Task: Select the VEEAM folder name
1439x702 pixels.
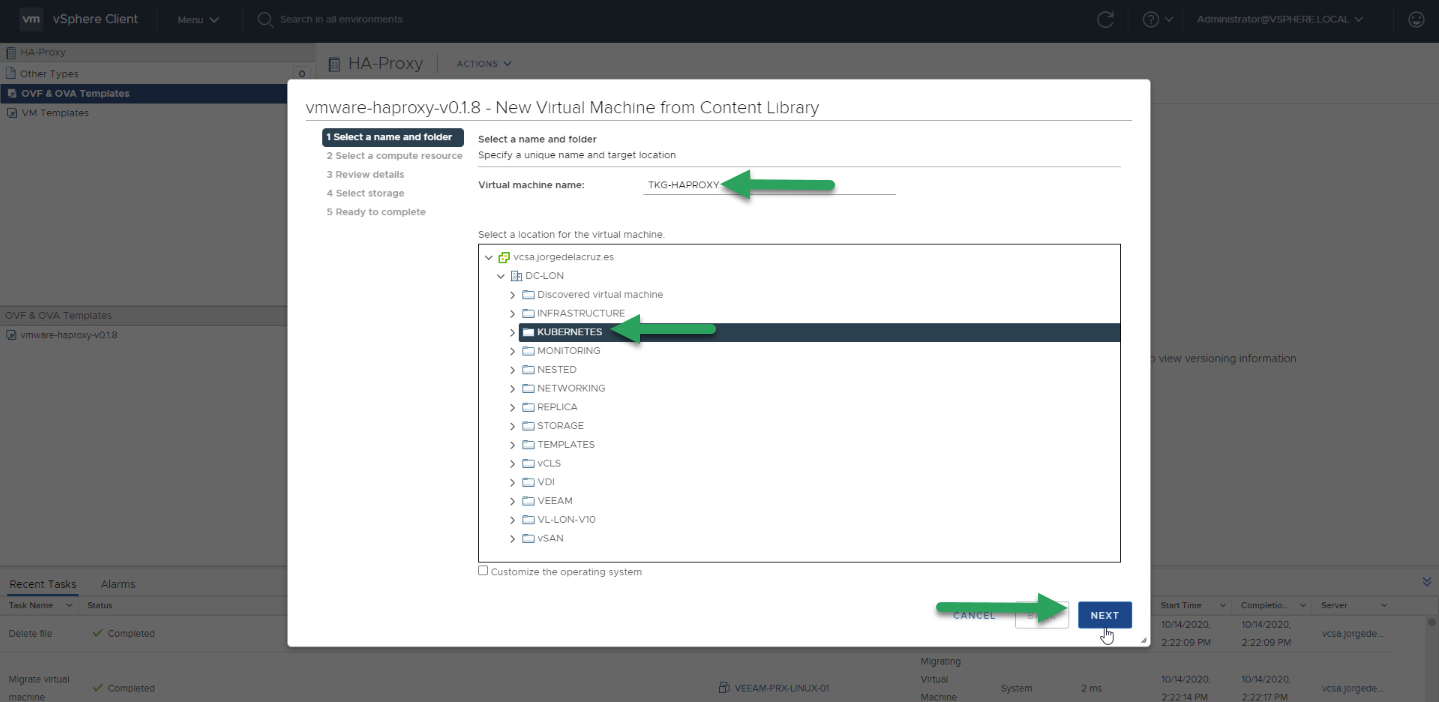Action: 555,501
